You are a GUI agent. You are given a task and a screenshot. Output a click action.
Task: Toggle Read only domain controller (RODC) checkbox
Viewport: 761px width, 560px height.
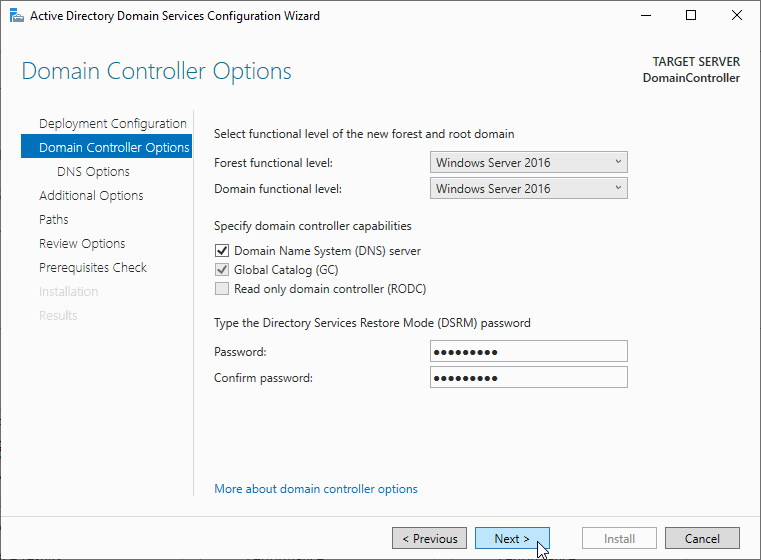tap(222, 289)
